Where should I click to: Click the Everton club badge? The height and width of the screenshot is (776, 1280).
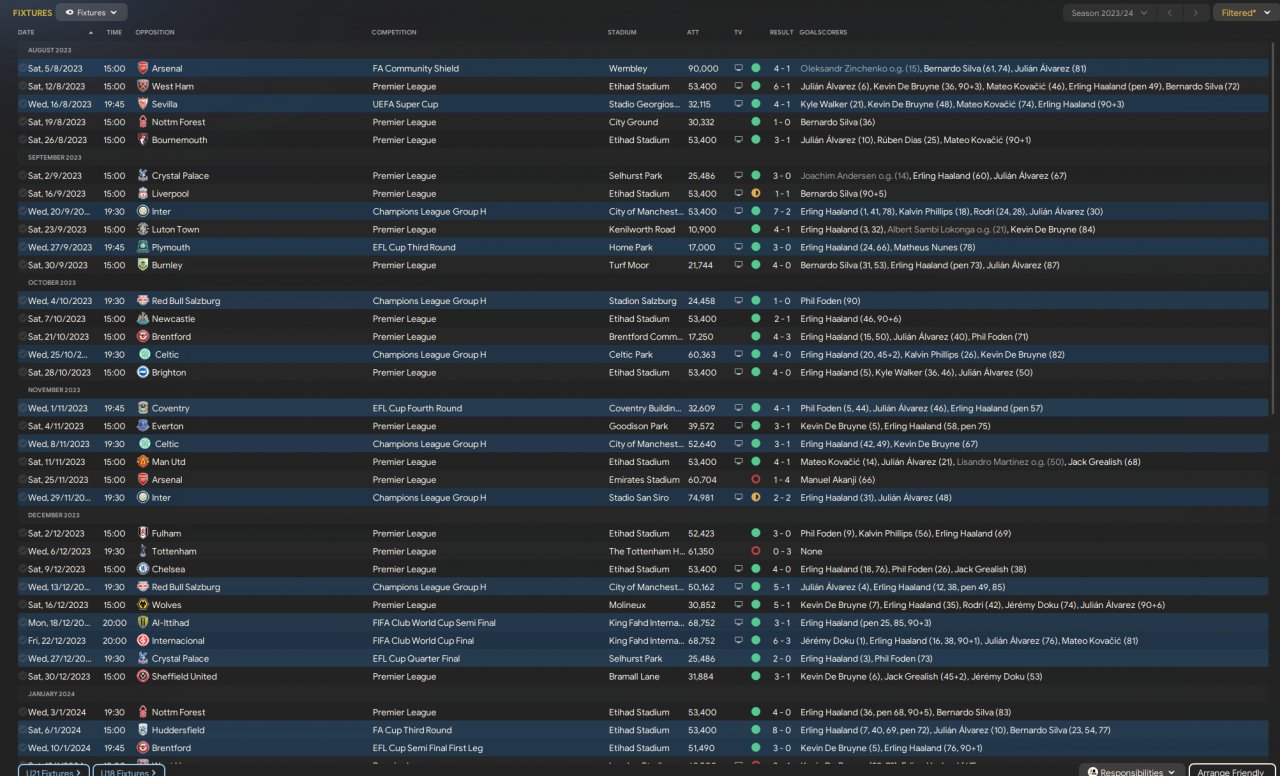point(142,427)
